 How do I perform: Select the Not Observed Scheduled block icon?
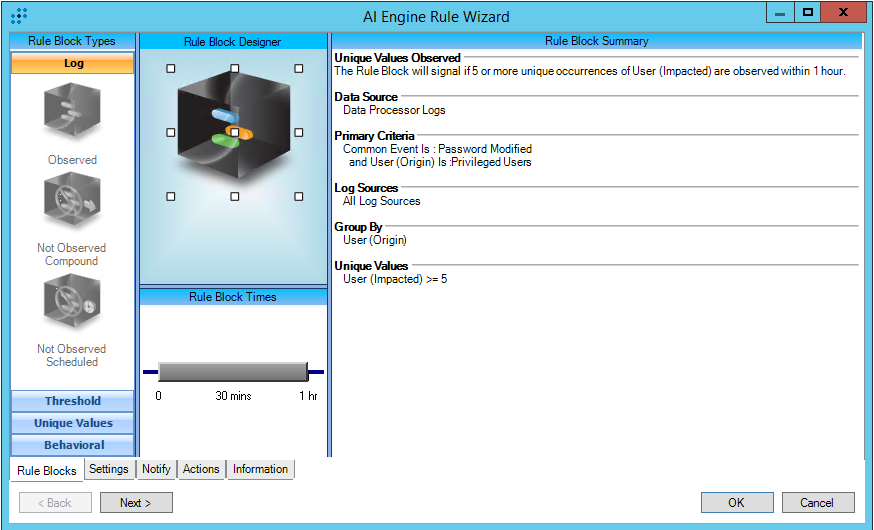pyautogui.click(x=72, y=304)
